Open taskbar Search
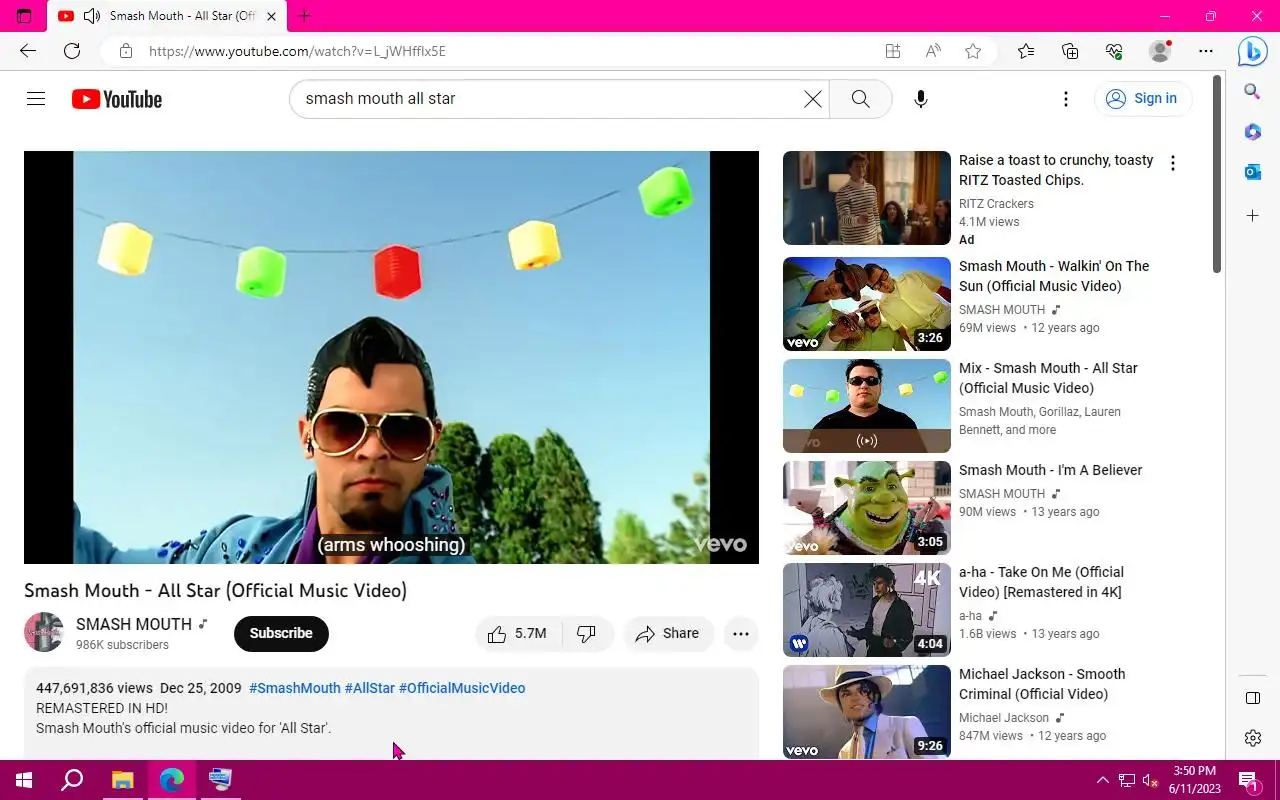The height and width of the screenshot is (800, 1280). point(72,780)
